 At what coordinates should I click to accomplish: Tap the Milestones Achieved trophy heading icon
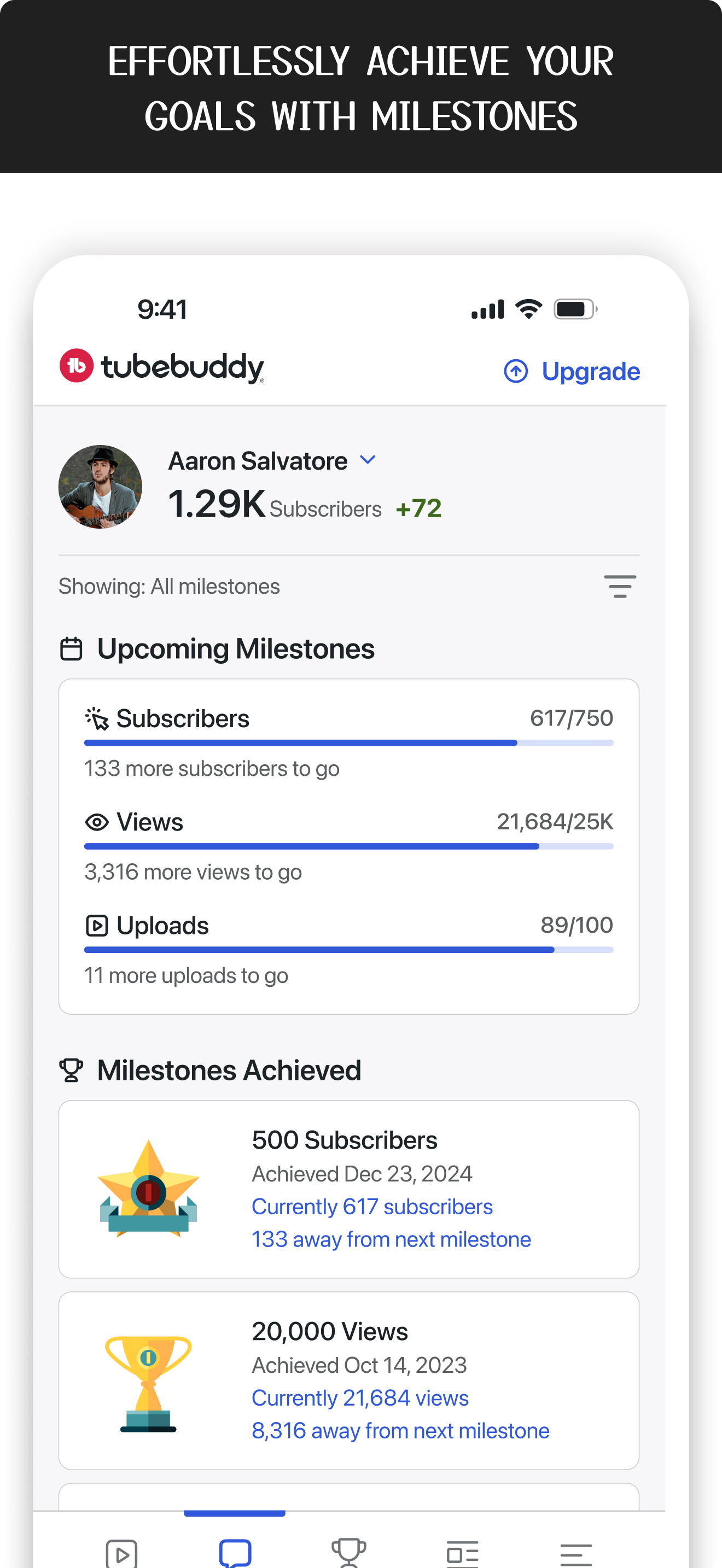(x=71, y=1070)
